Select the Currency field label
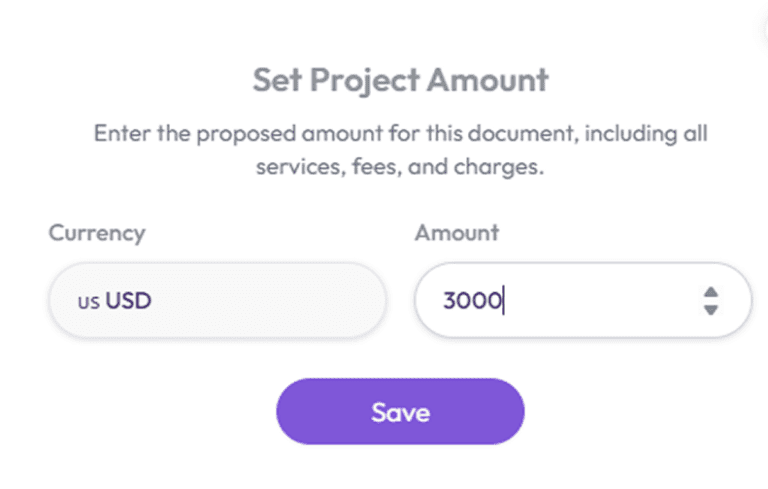The height and width of the screenshot is (489, 768). (97, 233)
